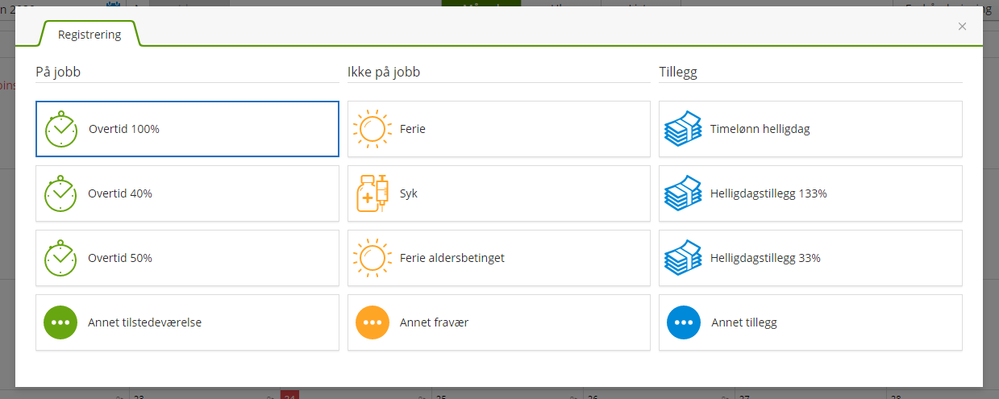Image resolution: width=999 pixels, height=399 pixels.
Task: Click the stopwatch icon for Overtid 100%
Action: click(x=61, y=129)
